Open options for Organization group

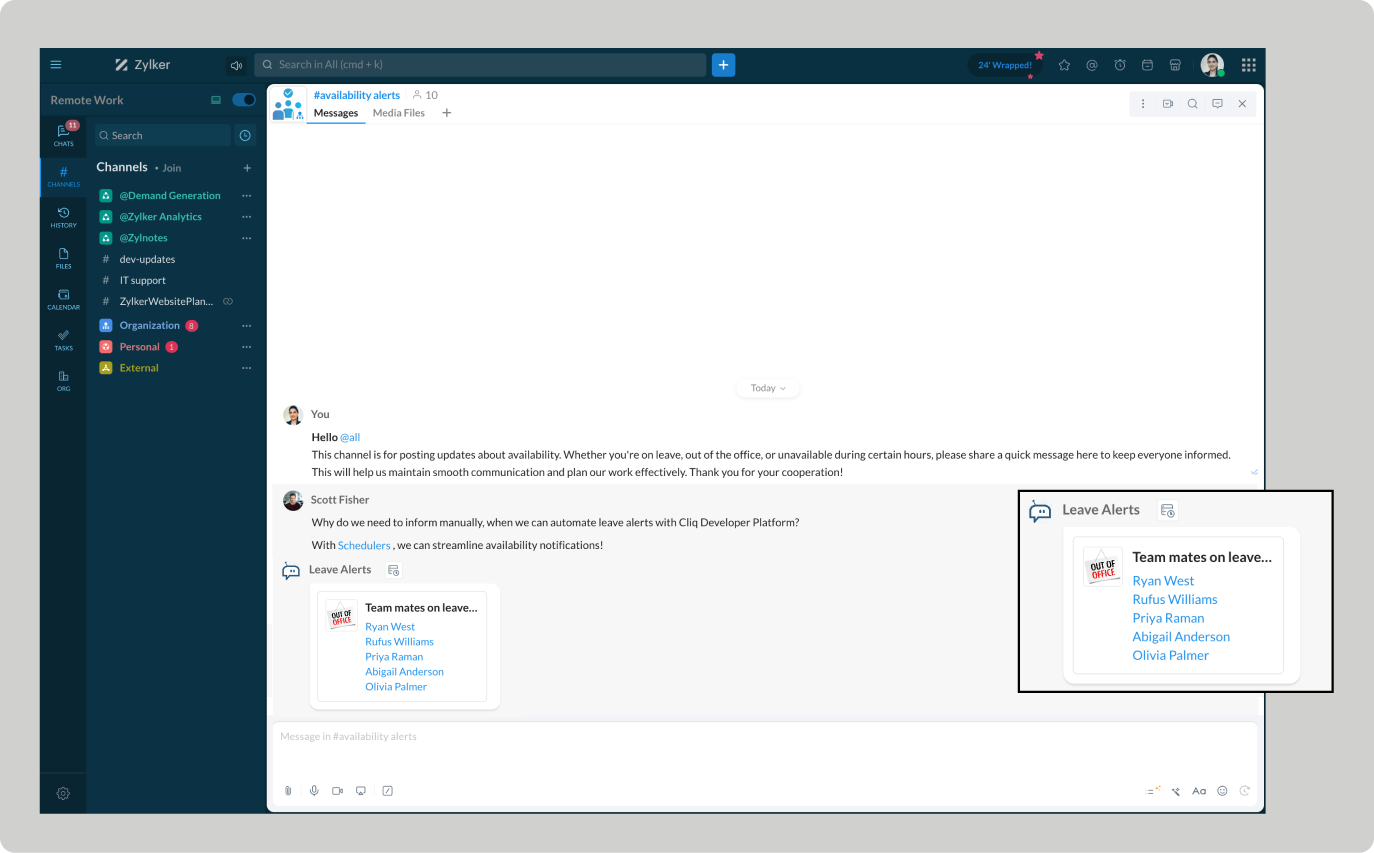247,326
